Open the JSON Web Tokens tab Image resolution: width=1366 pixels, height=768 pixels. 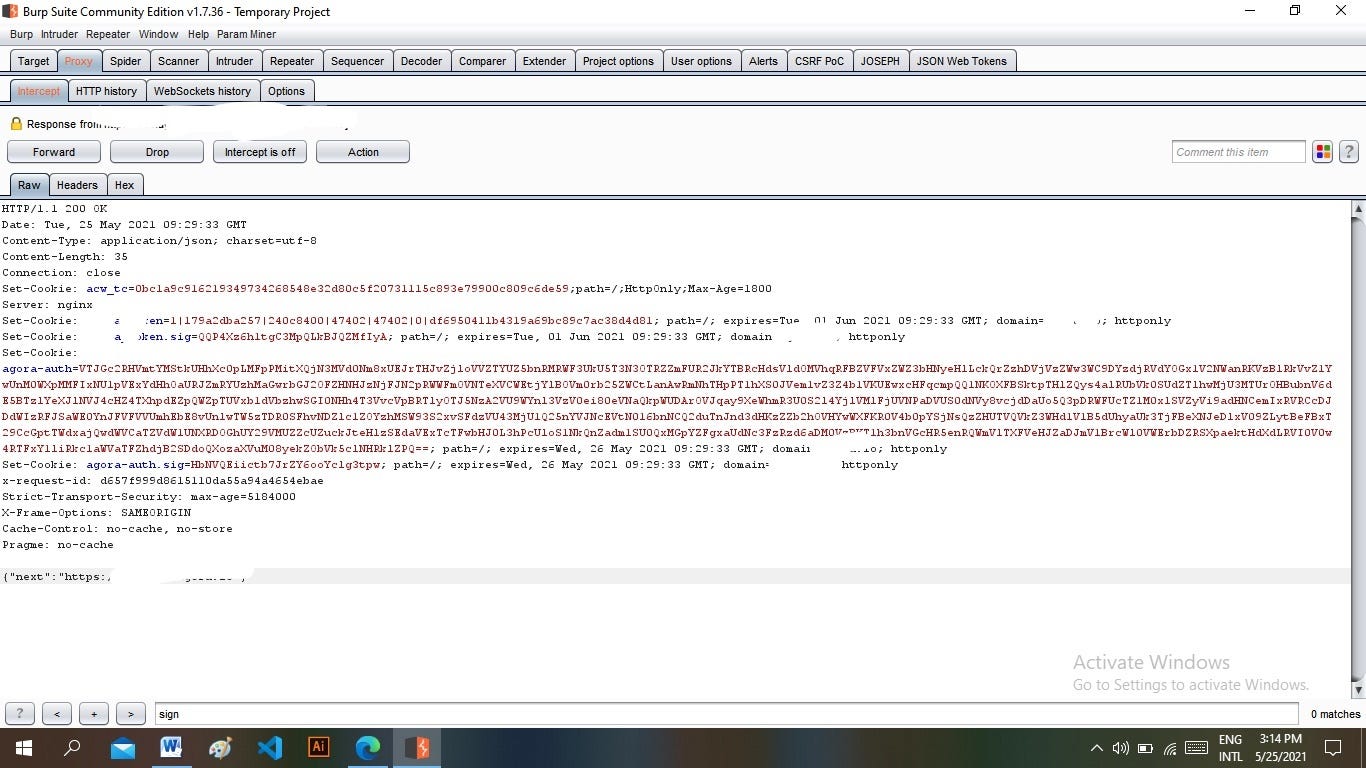tap(962, 61)
